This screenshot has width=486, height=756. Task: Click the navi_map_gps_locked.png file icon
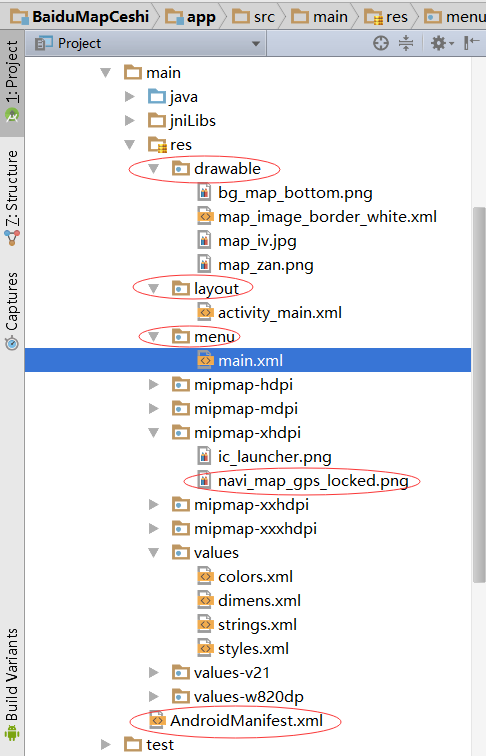click(204, 480)
